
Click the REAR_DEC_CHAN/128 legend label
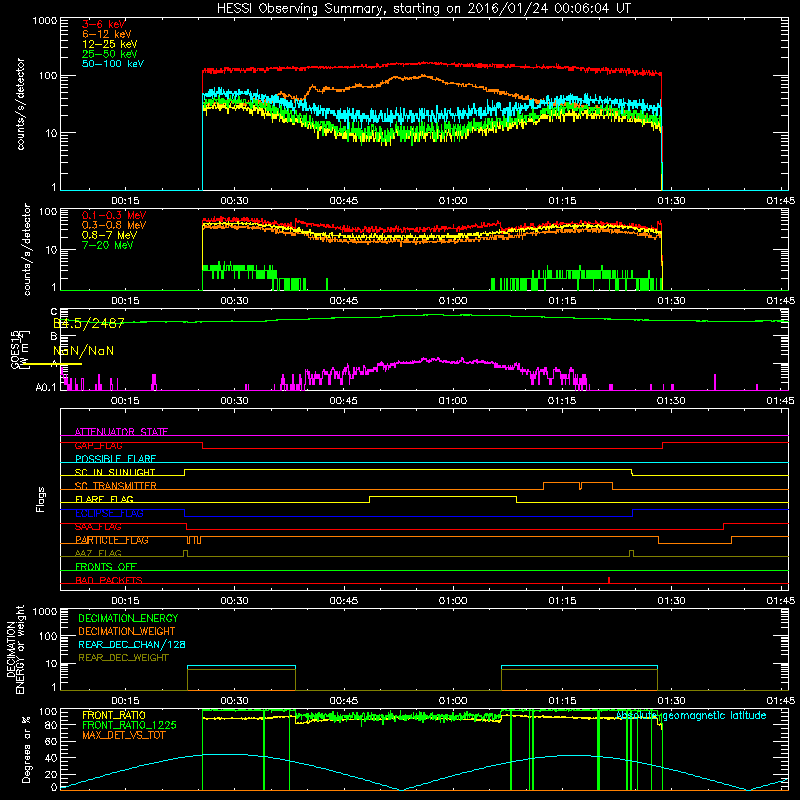tap(132, 644)
